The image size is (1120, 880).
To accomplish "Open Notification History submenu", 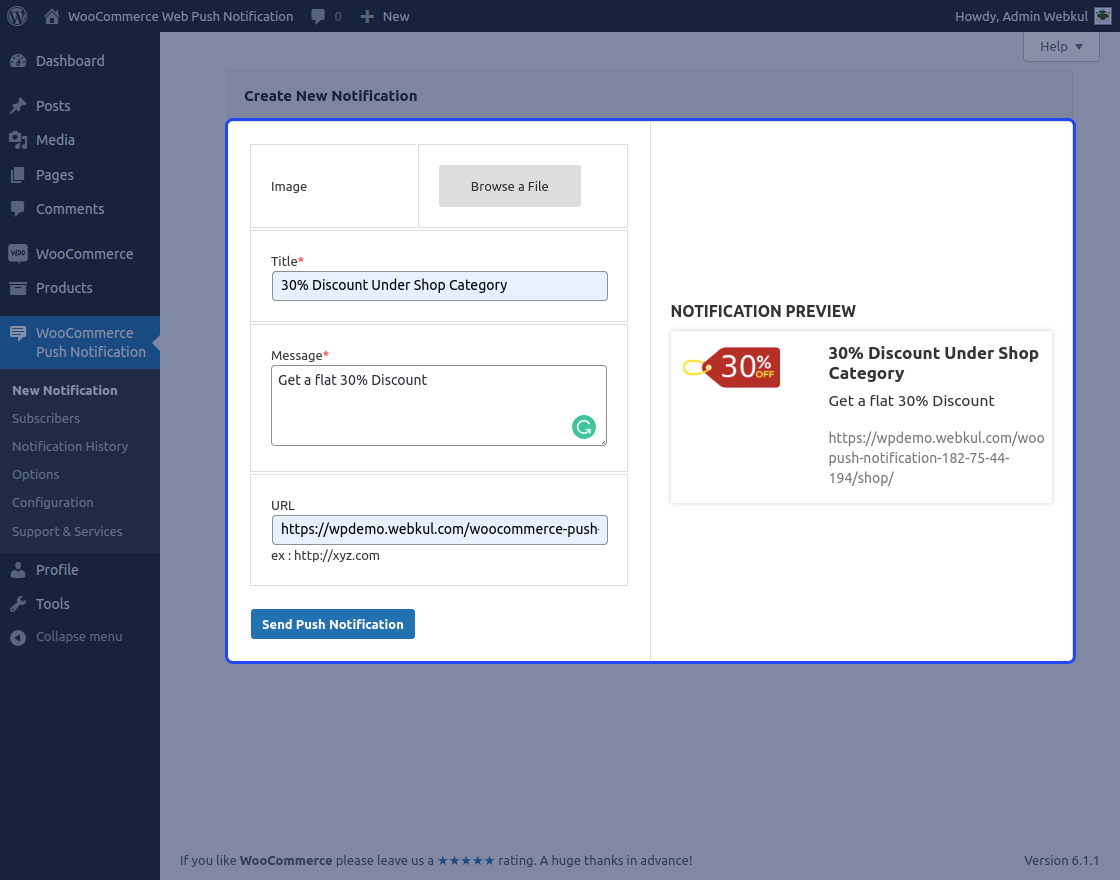I will coord(70,446).
